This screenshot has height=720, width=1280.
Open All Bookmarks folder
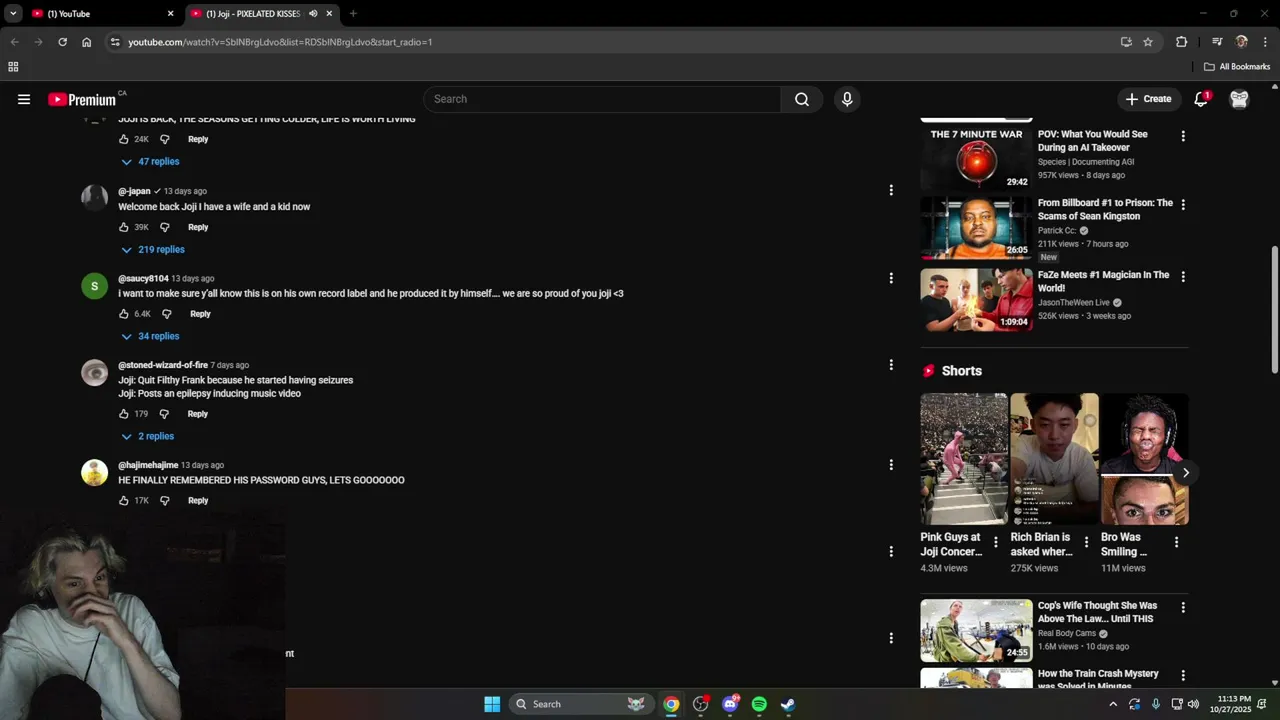tap(1237, 67)
